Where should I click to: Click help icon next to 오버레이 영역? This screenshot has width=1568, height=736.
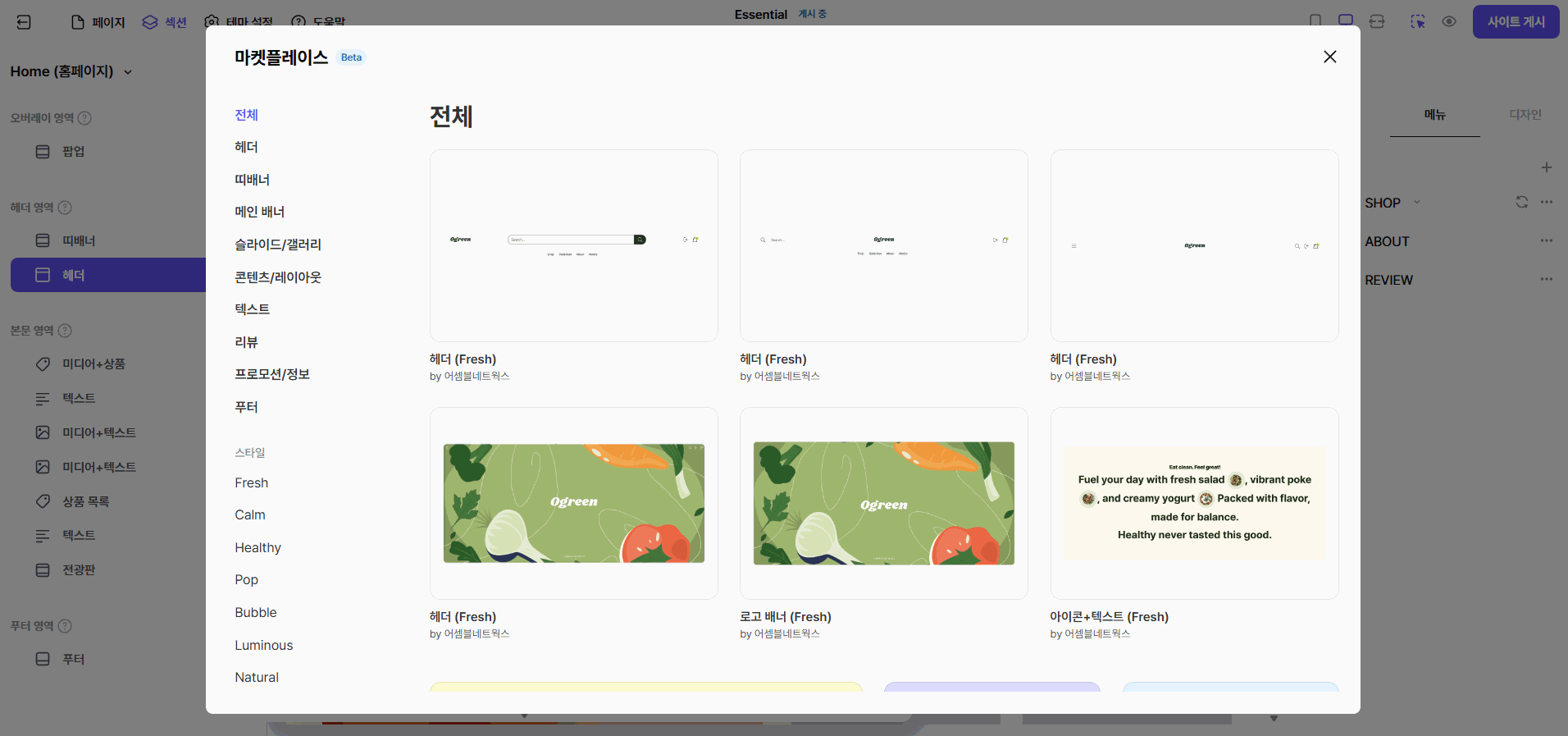pos(84,118)
